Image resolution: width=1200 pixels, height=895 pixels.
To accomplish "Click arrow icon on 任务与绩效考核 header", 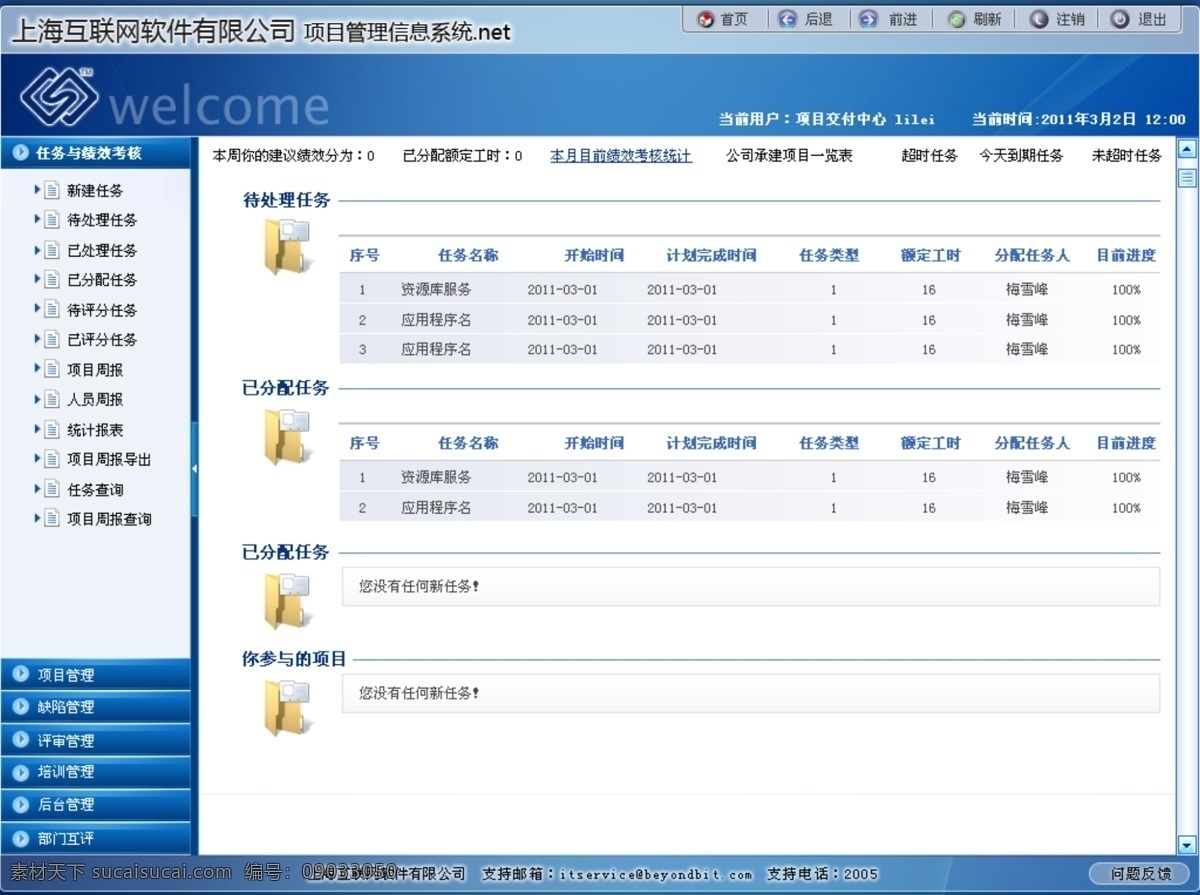I will [x=20, y=153].
